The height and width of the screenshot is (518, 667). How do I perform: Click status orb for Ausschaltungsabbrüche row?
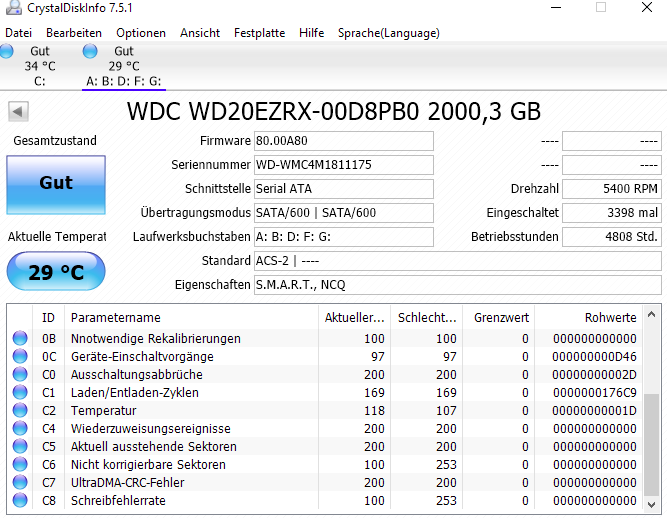click(20, 374)
